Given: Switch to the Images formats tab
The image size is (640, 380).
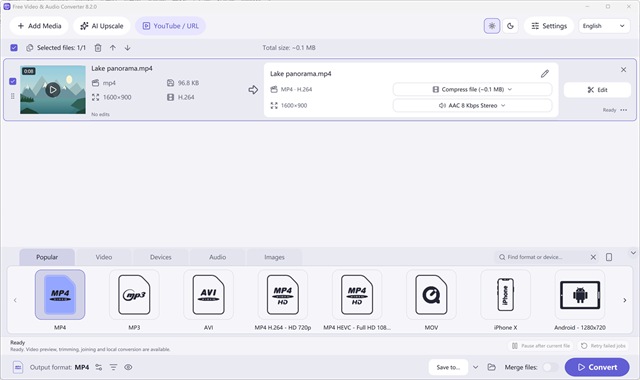Looking at the screenshot, I should tap(274, 257).
